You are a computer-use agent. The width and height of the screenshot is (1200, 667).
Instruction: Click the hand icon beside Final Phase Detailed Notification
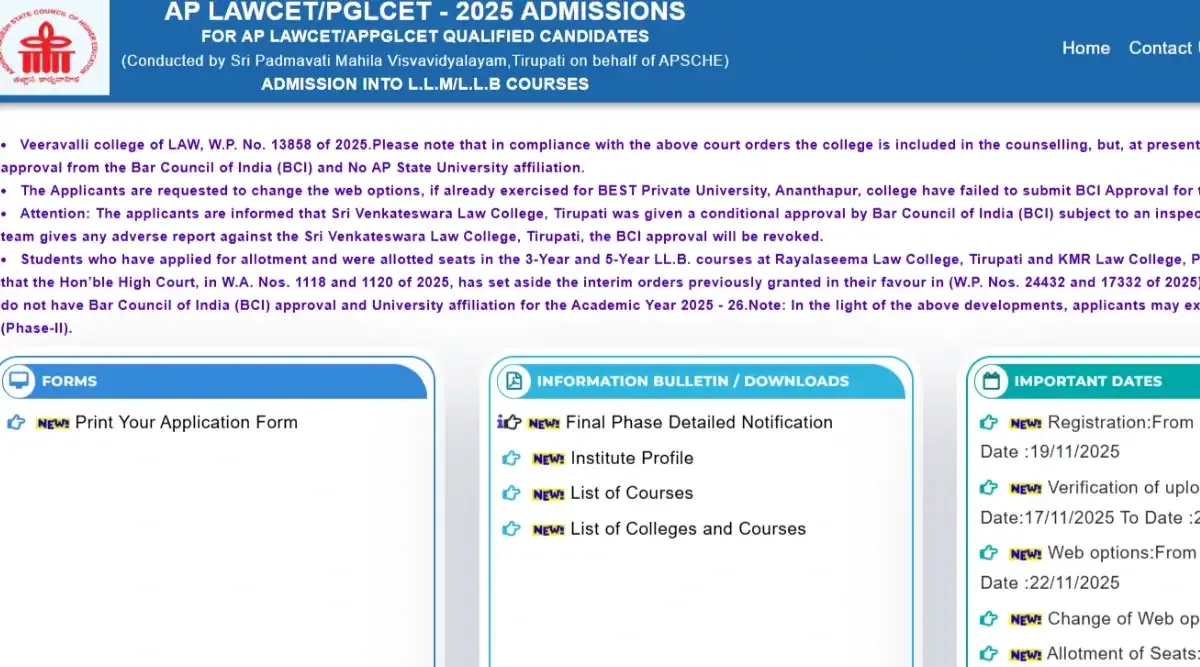coord(508,422)
